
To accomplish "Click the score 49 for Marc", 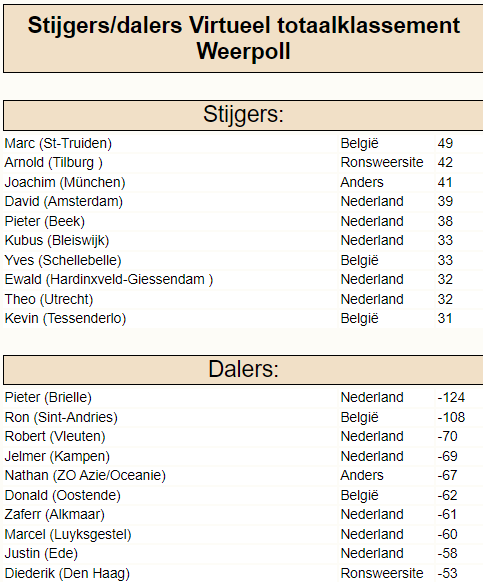I will click(x=445, y=144).
